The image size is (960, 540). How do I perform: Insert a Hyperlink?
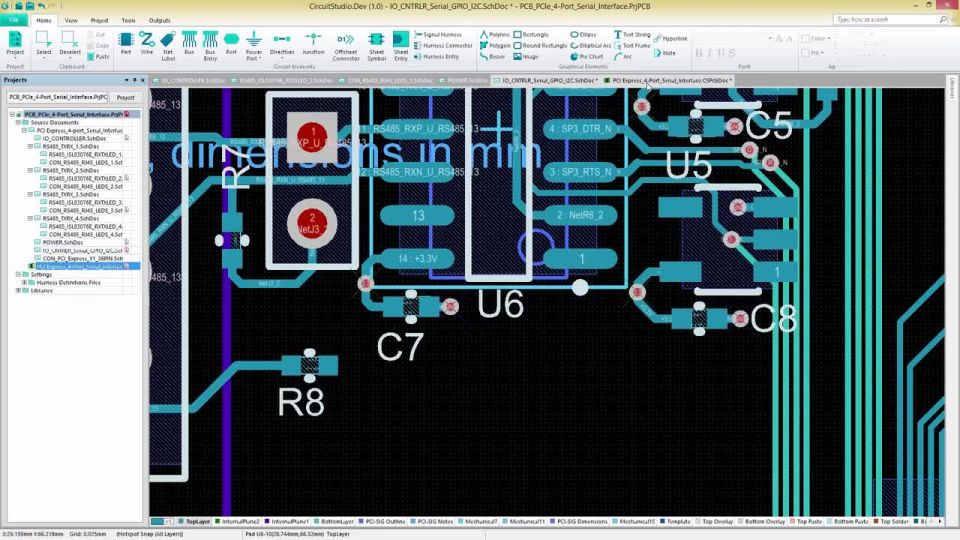pos(670,39)
